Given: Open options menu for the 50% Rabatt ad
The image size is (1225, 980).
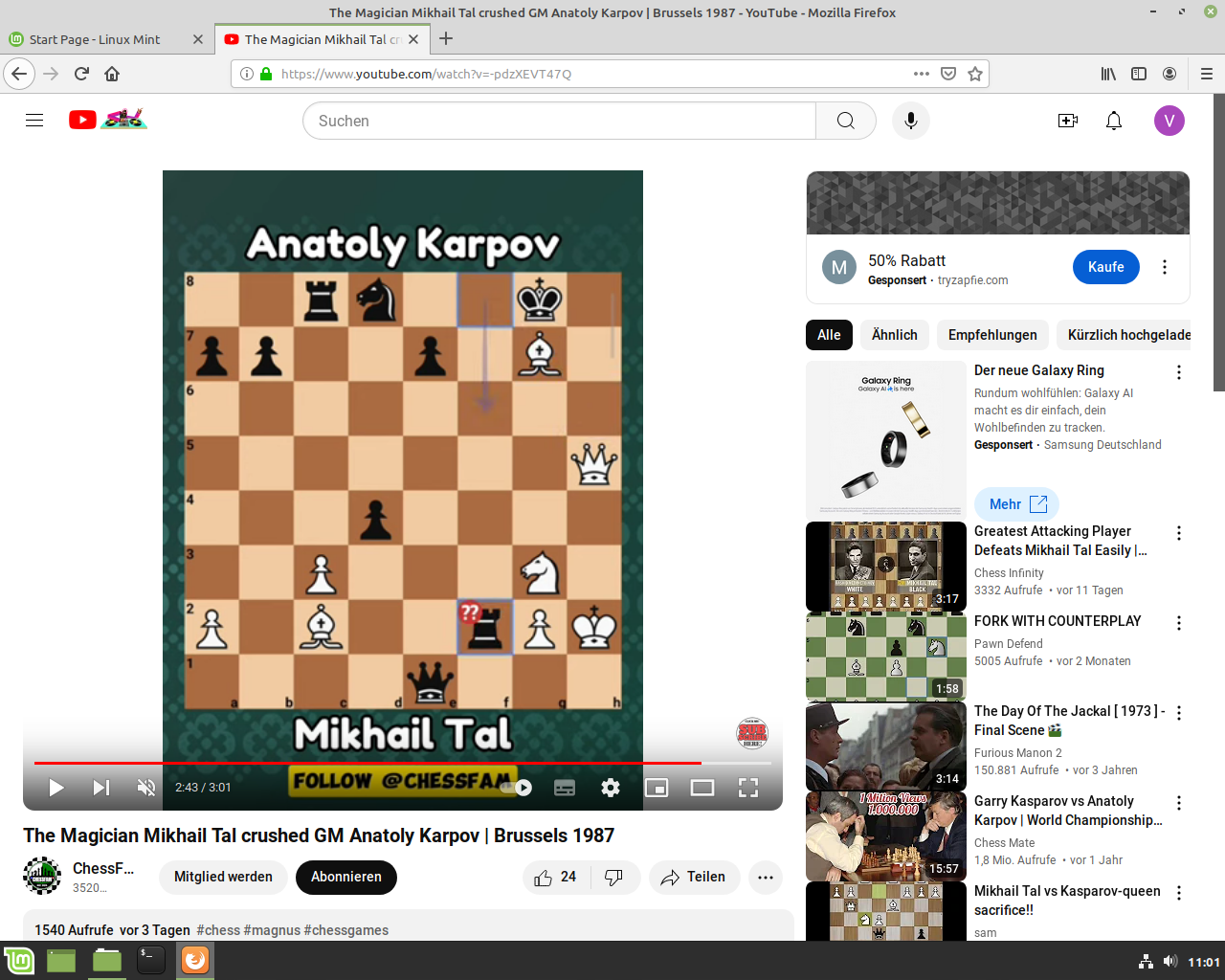Looking at the screenshot, I should click(1165, 267).
